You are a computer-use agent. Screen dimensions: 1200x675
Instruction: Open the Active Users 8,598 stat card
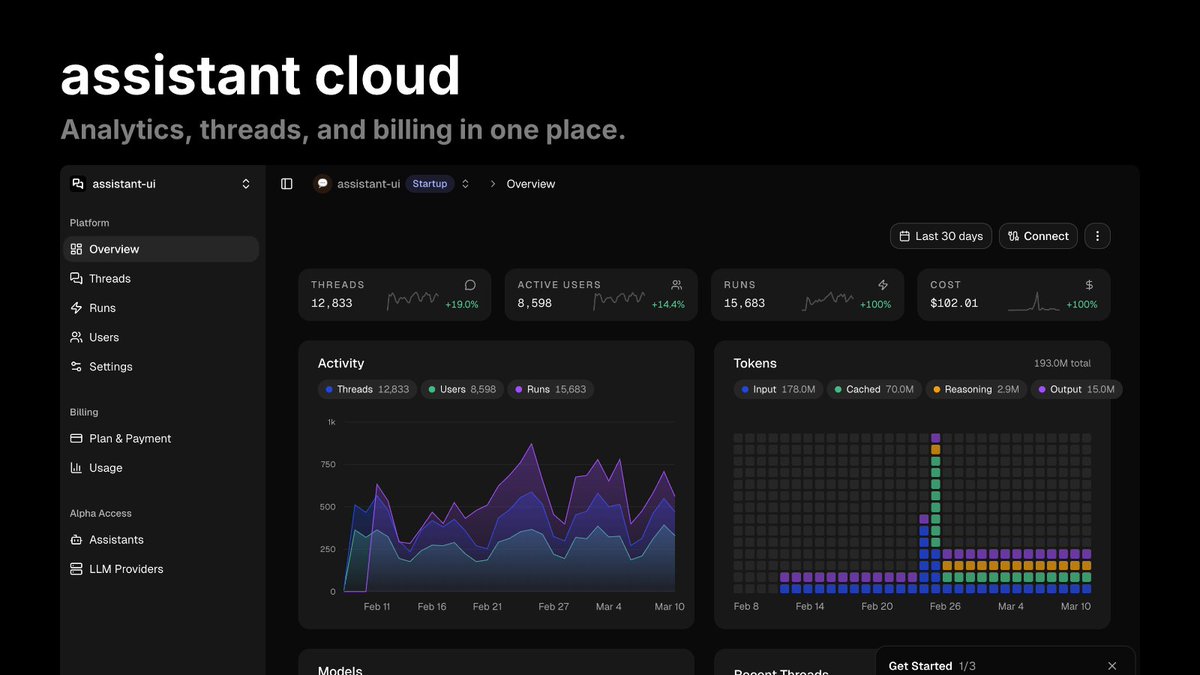(x=601, y=295)
